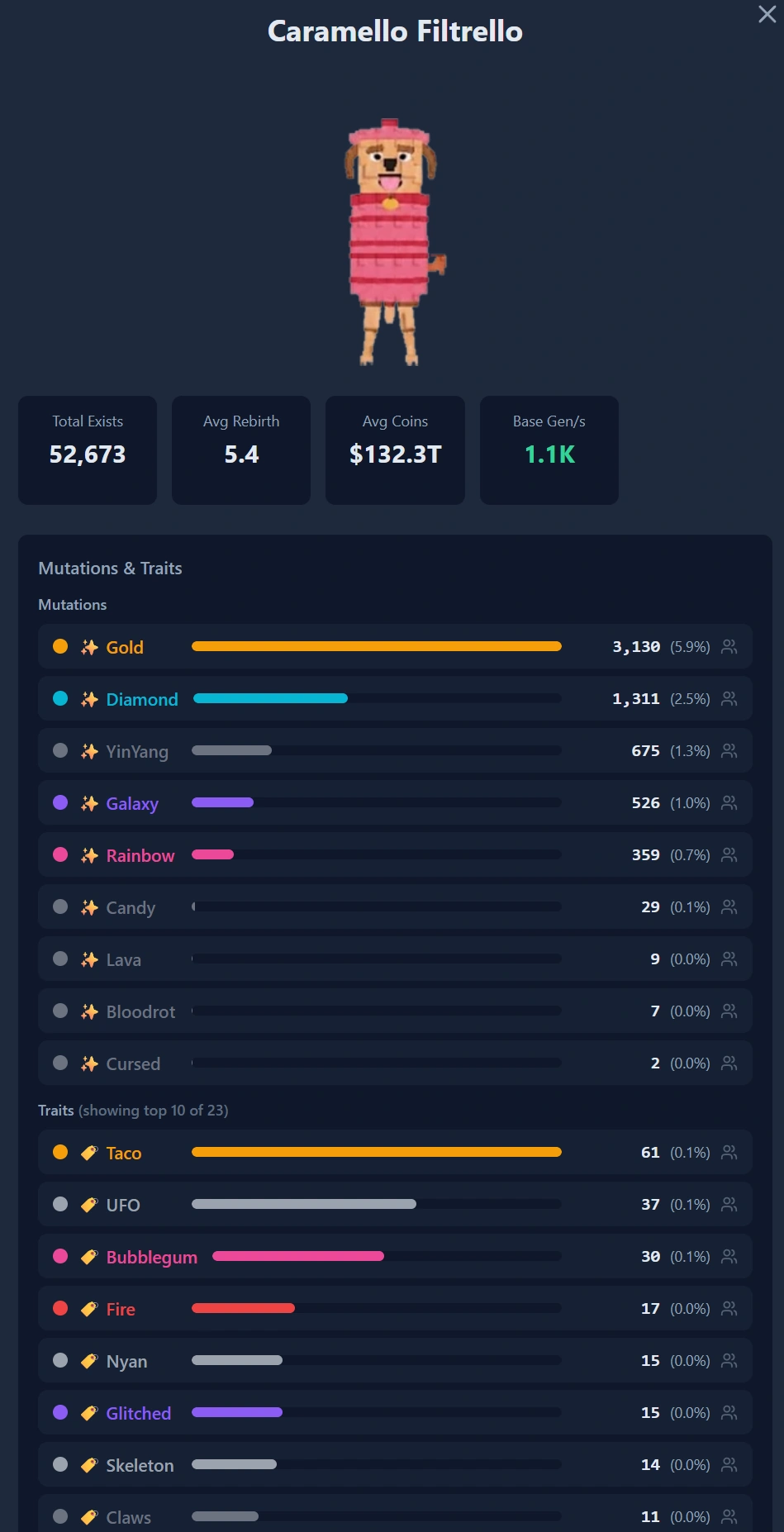Viewport: 784px width, 1532px height.
Task: Click the owners icon in YinYang row
Action: coord(729,750)
